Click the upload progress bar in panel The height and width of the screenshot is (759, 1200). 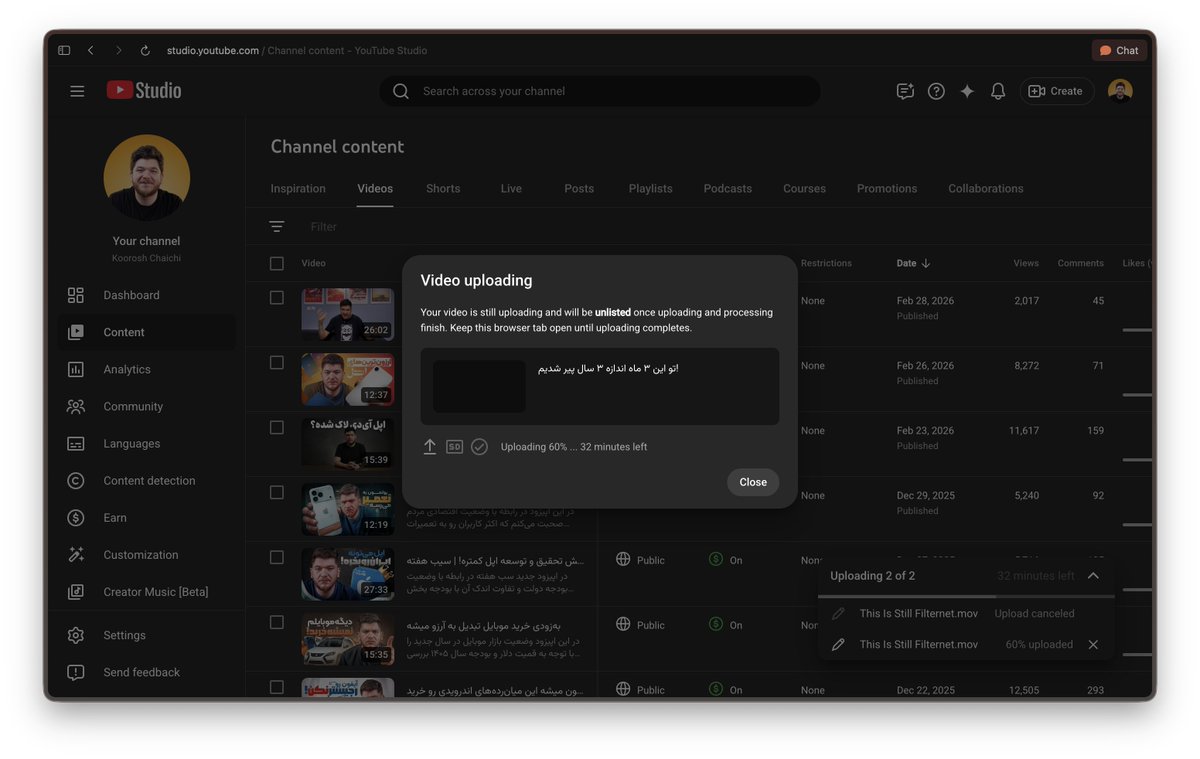(966, 597)
